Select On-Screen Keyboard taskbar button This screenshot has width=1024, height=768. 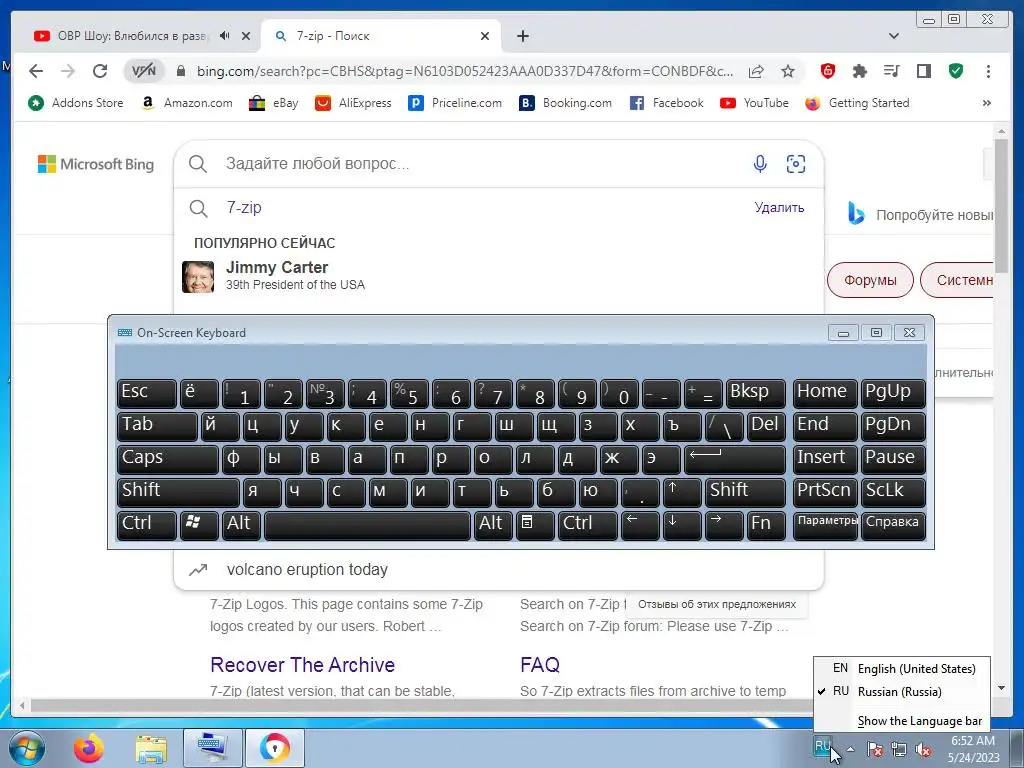212,748
